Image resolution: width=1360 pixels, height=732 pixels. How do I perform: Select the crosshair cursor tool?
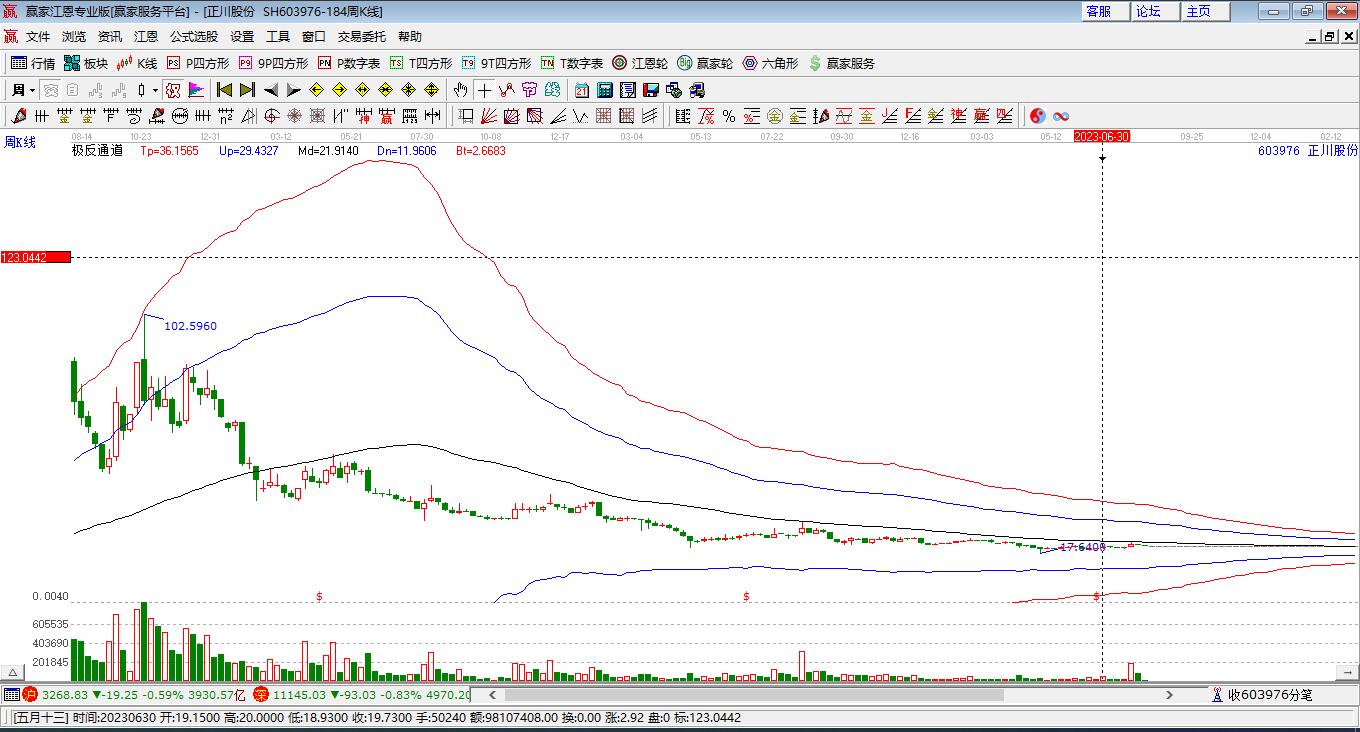point(484,90)
